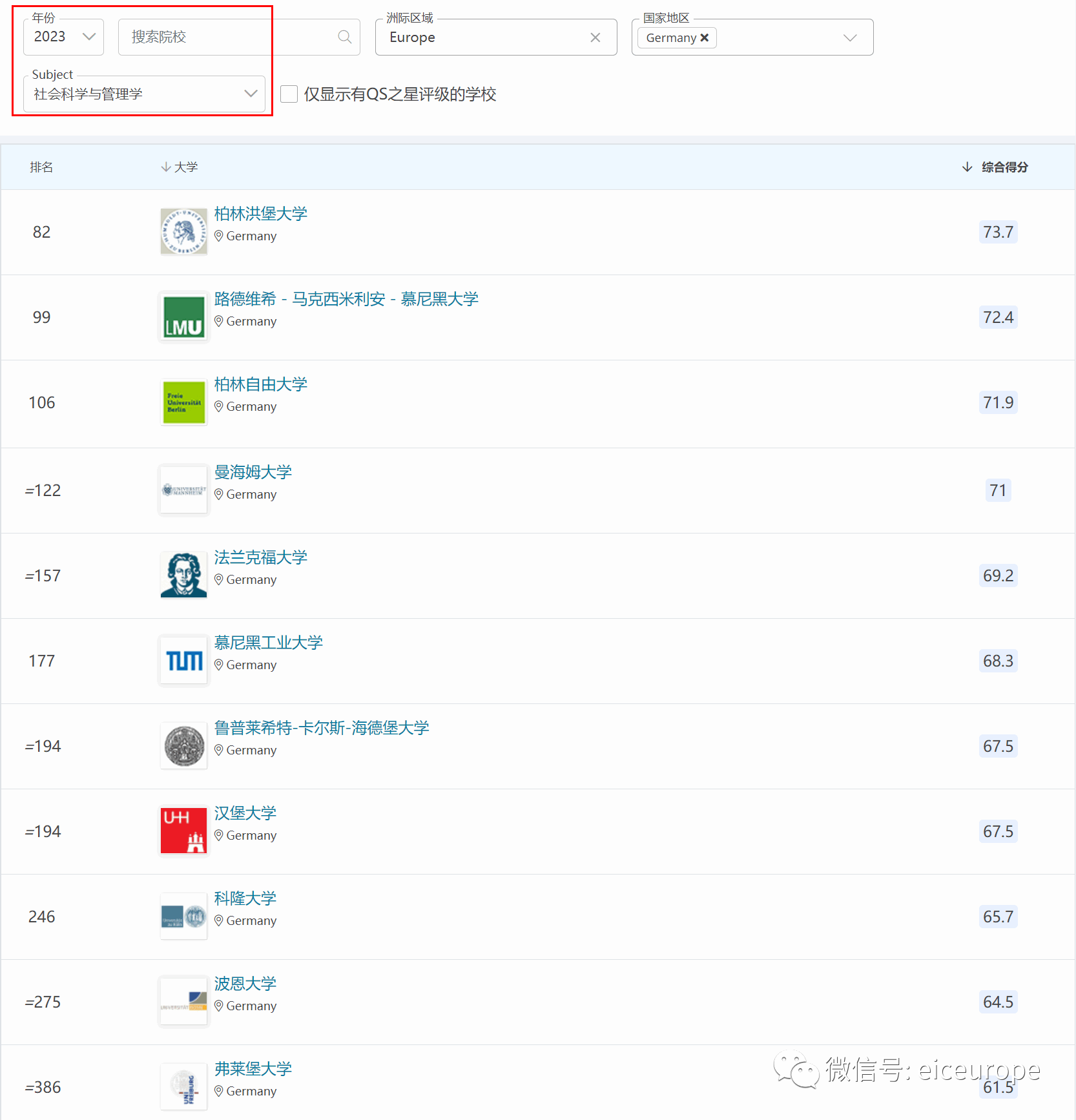The height and width of the screenshot is (1120, 1076).
Task: Click Heidelberg University seal logo
Action: 184,745
